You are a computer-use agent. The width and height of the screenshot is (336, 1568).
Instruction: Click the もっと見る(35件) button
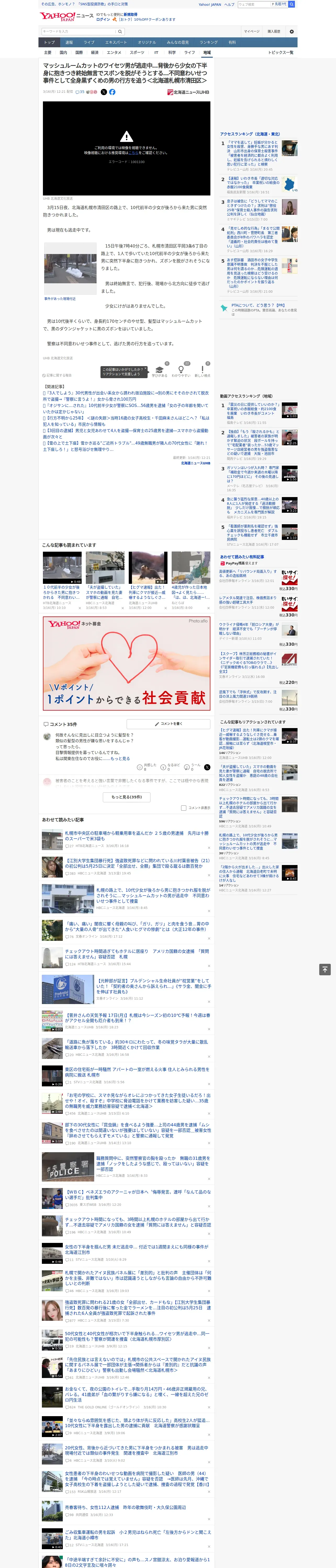point(126,797)
